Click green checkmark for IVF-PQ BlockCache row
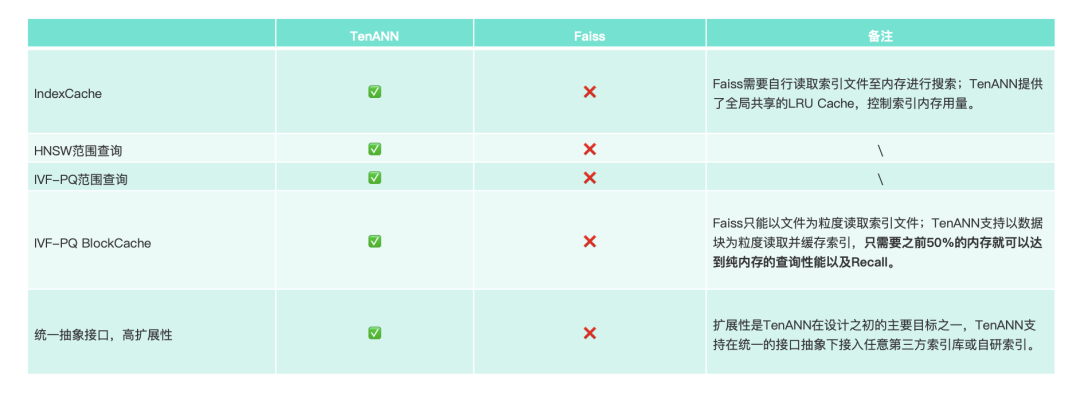The width and height of the screenshot is (1080, 408). click(x=374, y=241)
